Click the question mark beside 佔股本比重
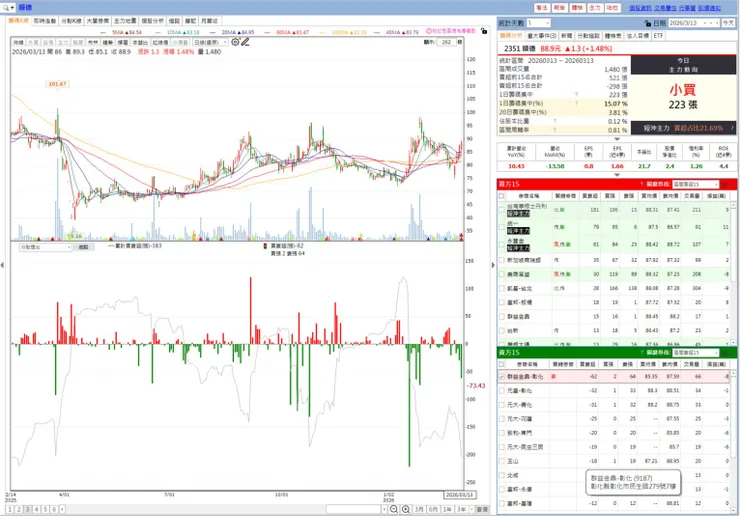The height and width of the screenshot is (516, 740). point(555,121)
